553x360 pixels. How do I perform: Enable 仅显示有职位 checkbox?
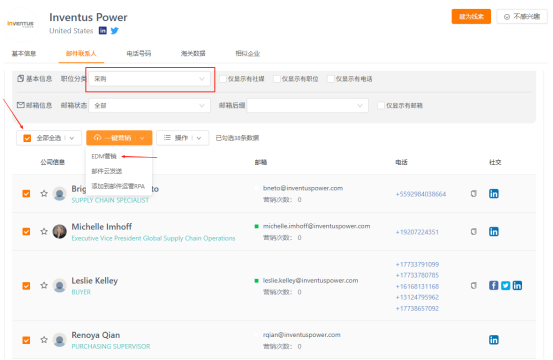click(277, 79)
